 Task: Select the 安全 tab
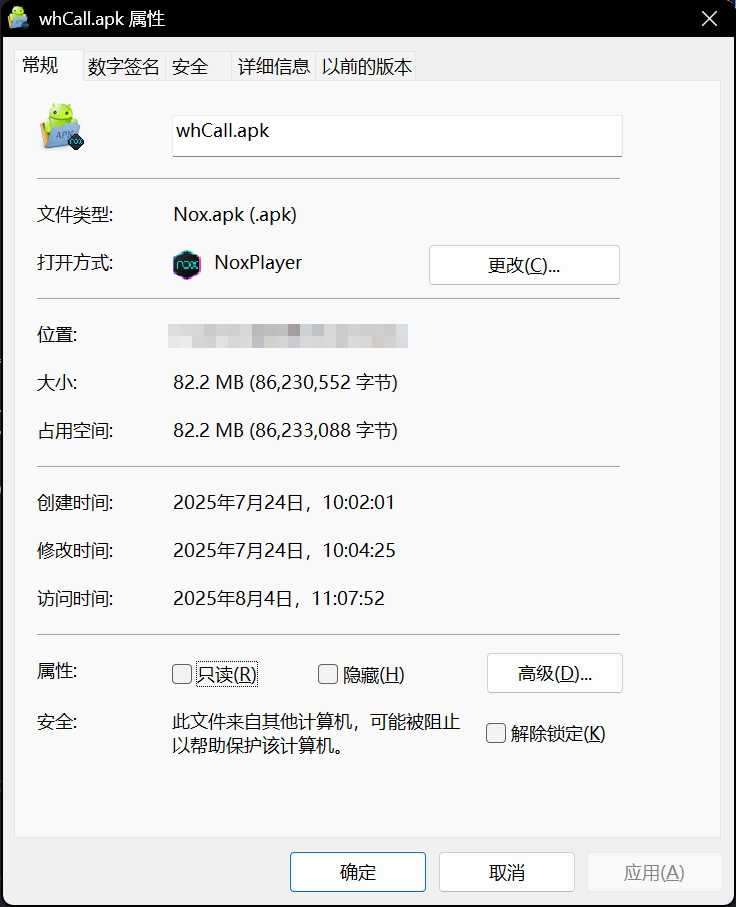click(190, 67)
